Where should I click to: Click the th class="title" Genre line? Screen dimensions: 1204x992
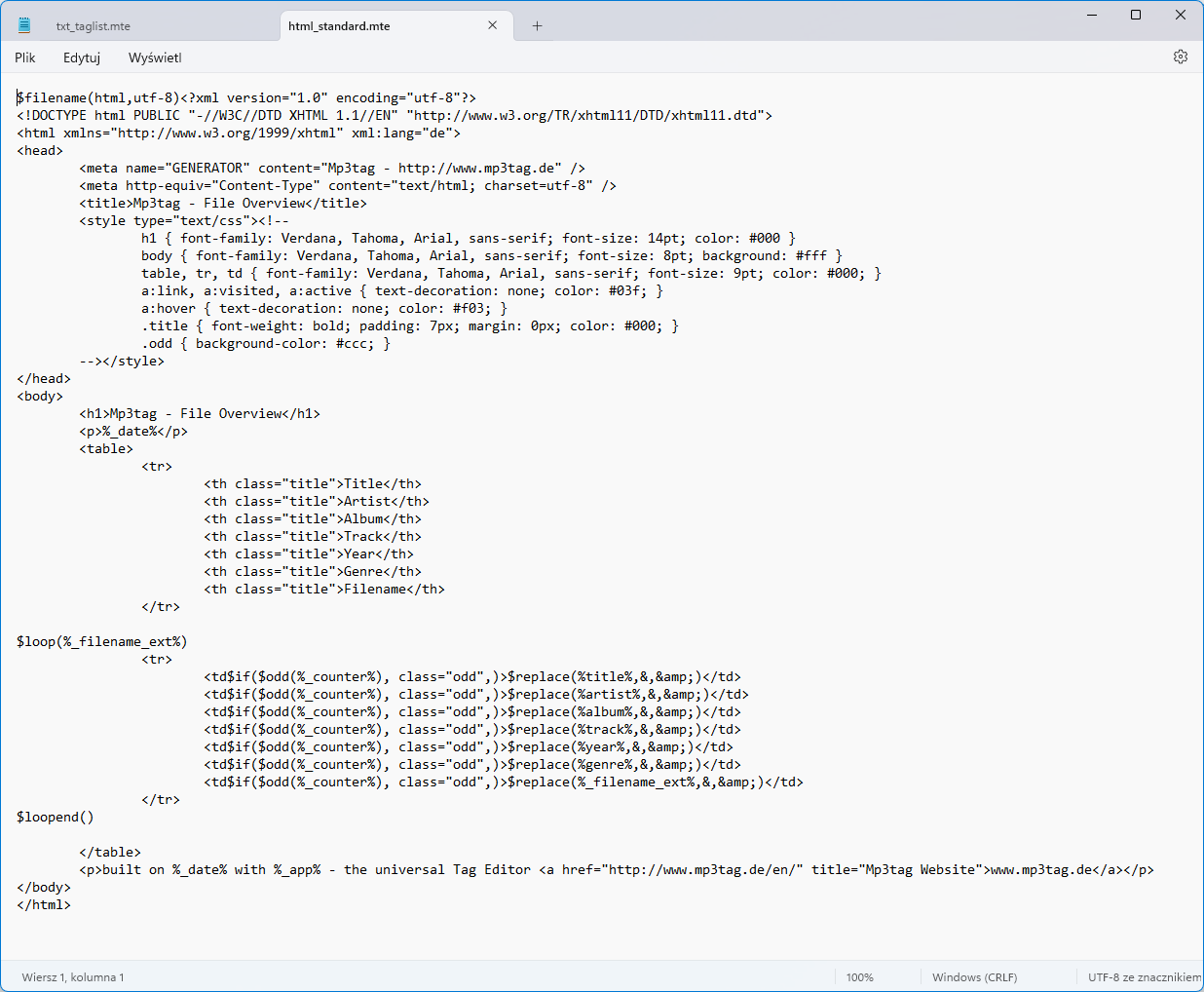[x=313, y=571]
